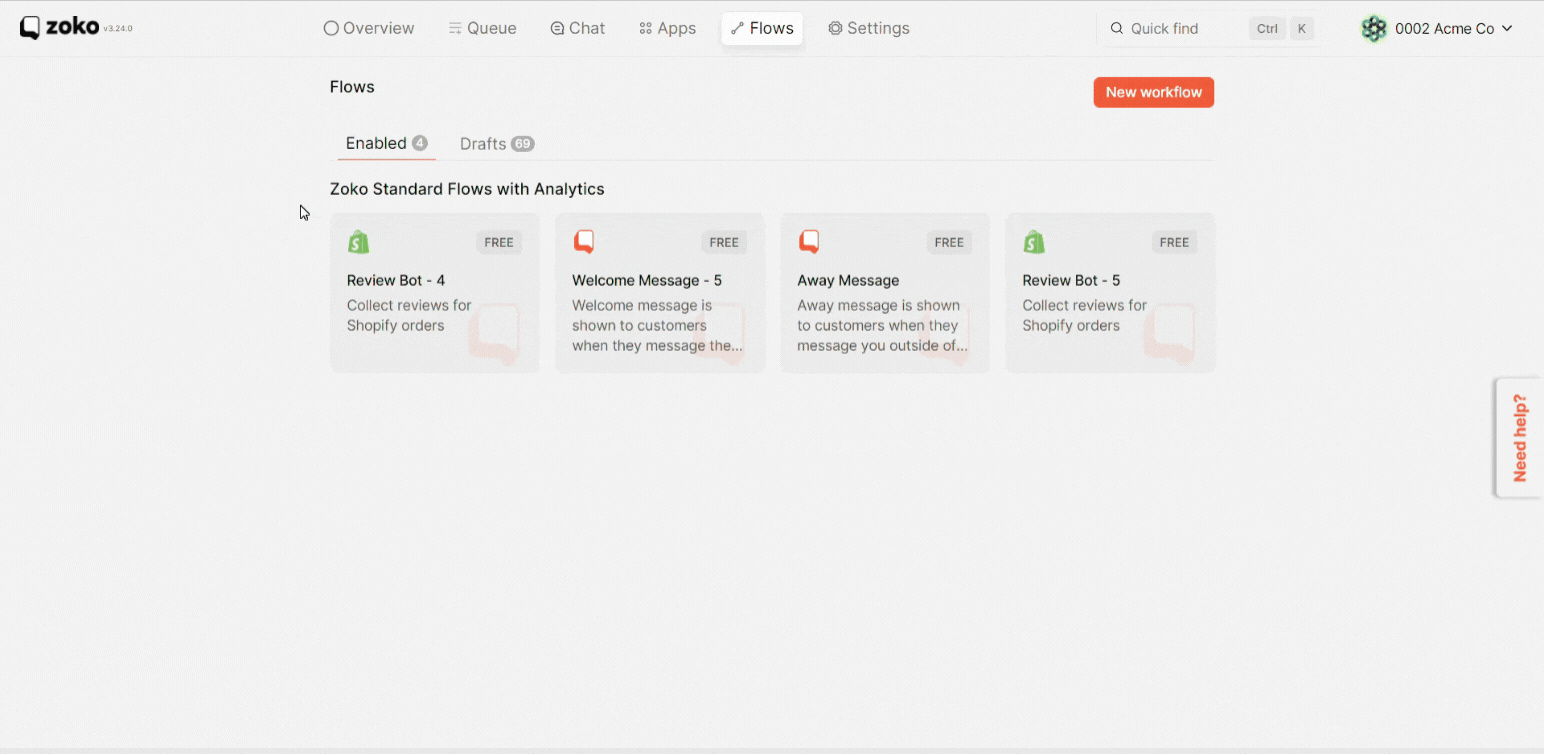
Task: Click the Drafts count badge 69
Action: pos(522,144)
